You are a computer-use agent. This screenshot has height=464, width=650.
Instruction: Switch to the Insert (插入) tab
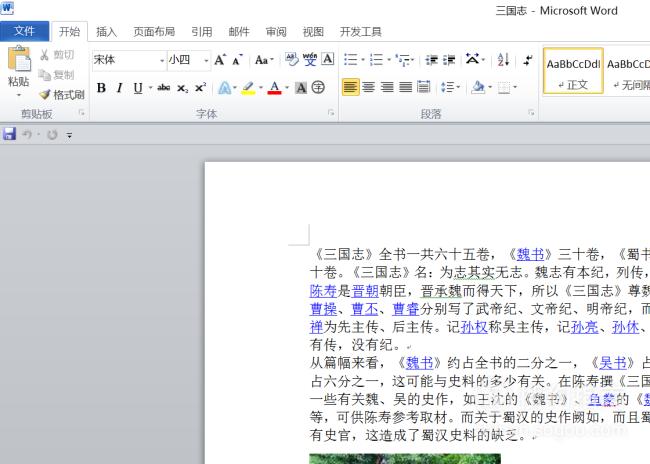pyautogui.click(x=107, y=32)
